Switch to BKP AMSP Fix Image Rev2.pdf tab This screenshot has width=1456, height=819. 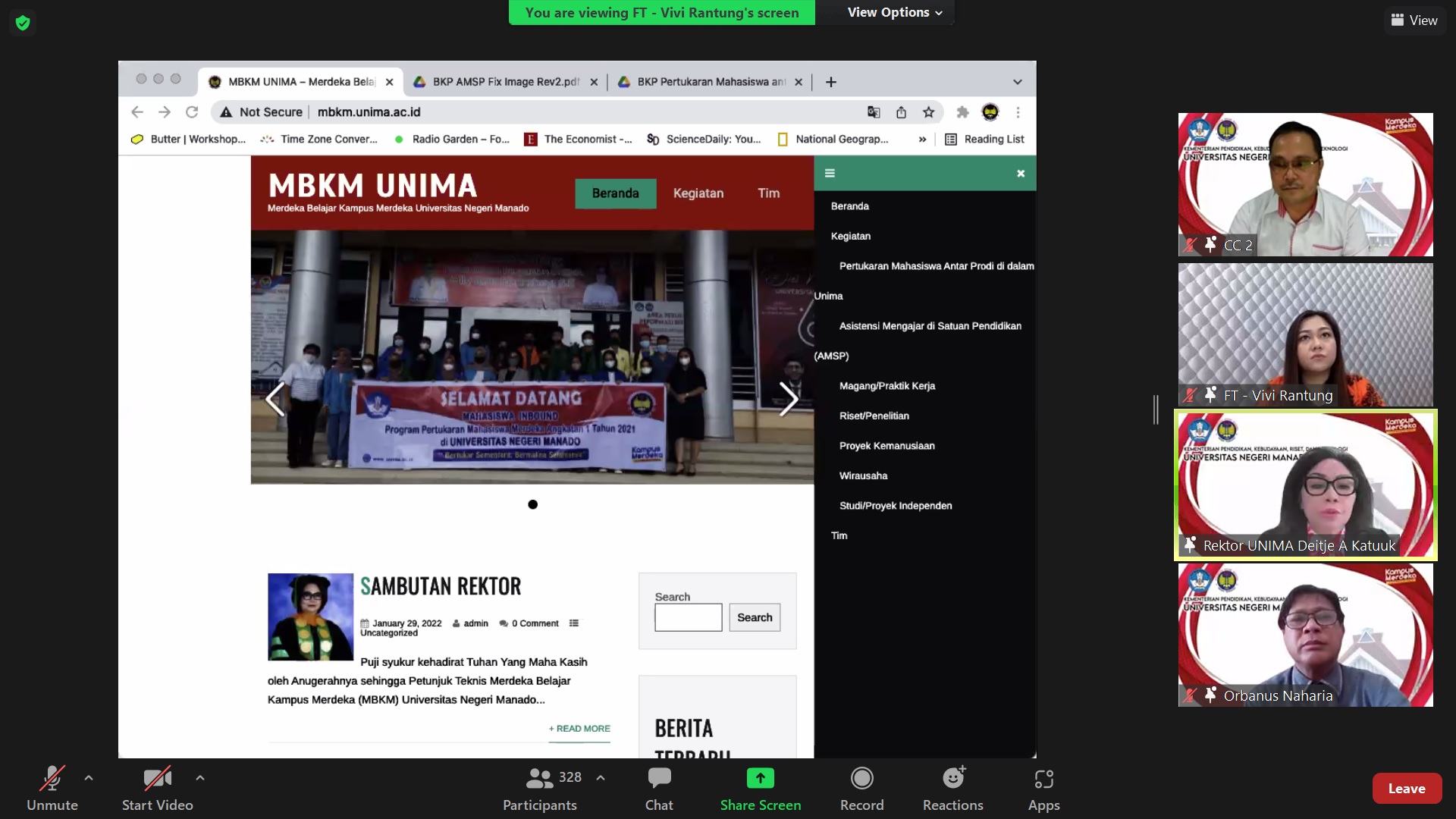coord(506,82)
